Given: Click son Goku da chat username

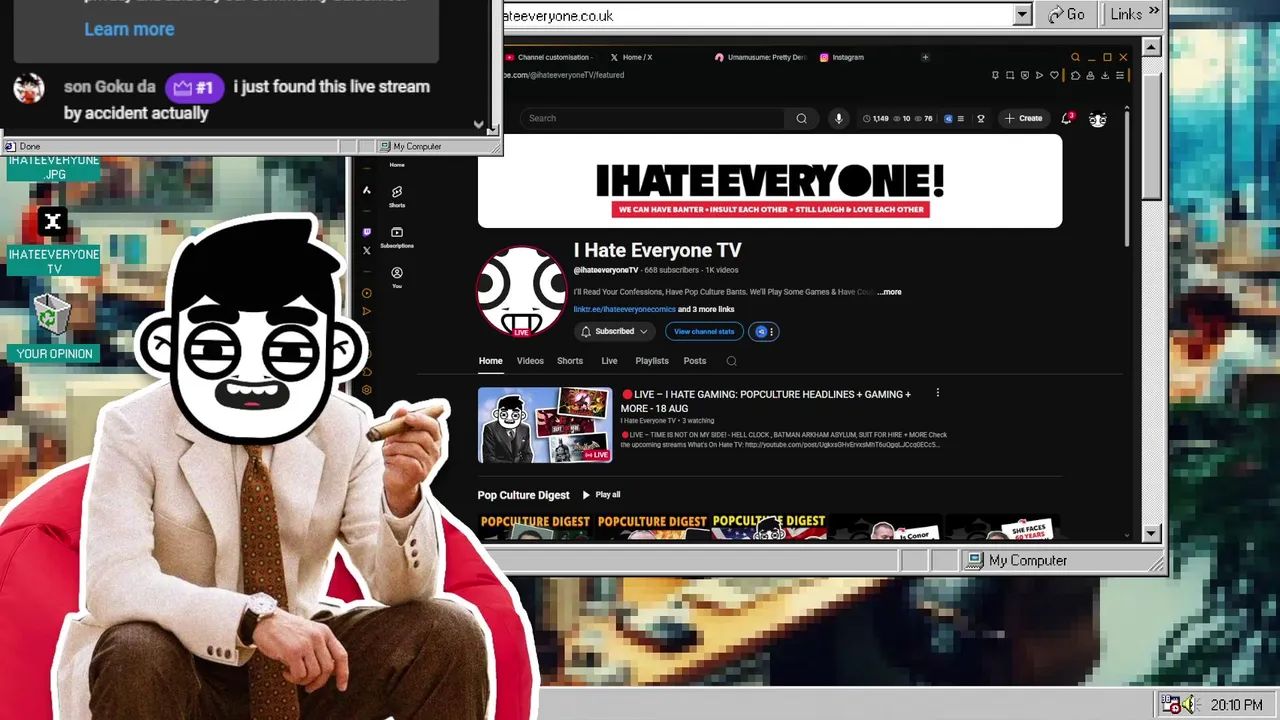Looking at the screenshot, I should 110,87.
